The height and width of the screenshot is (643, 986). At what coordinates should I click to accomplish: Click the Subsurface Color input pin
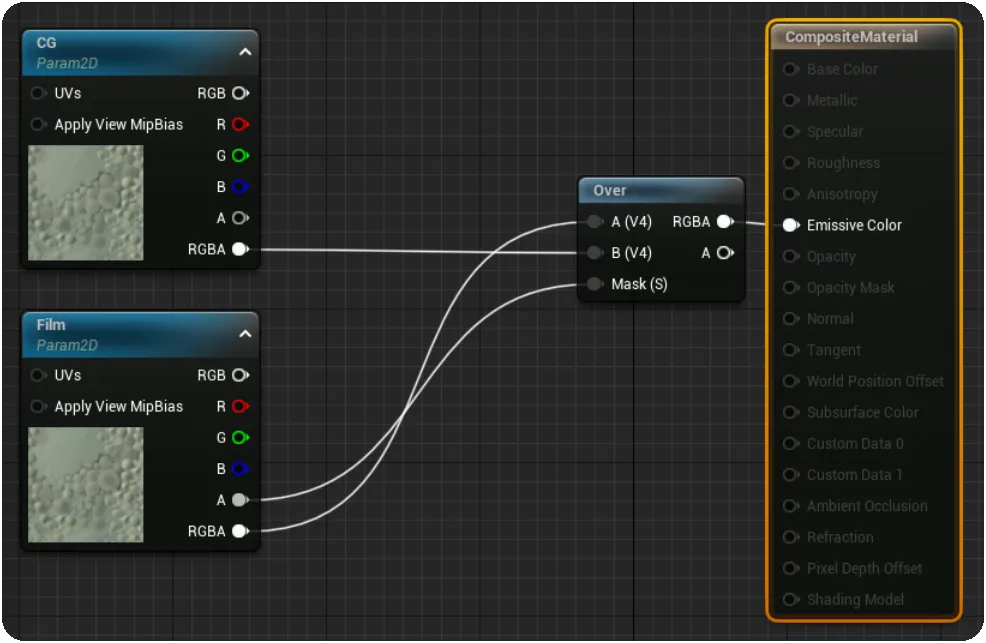(791, 412)
